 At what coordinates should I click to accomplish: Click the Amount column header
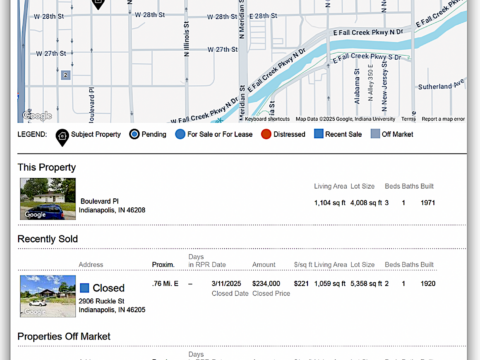(x=264, y=265)
